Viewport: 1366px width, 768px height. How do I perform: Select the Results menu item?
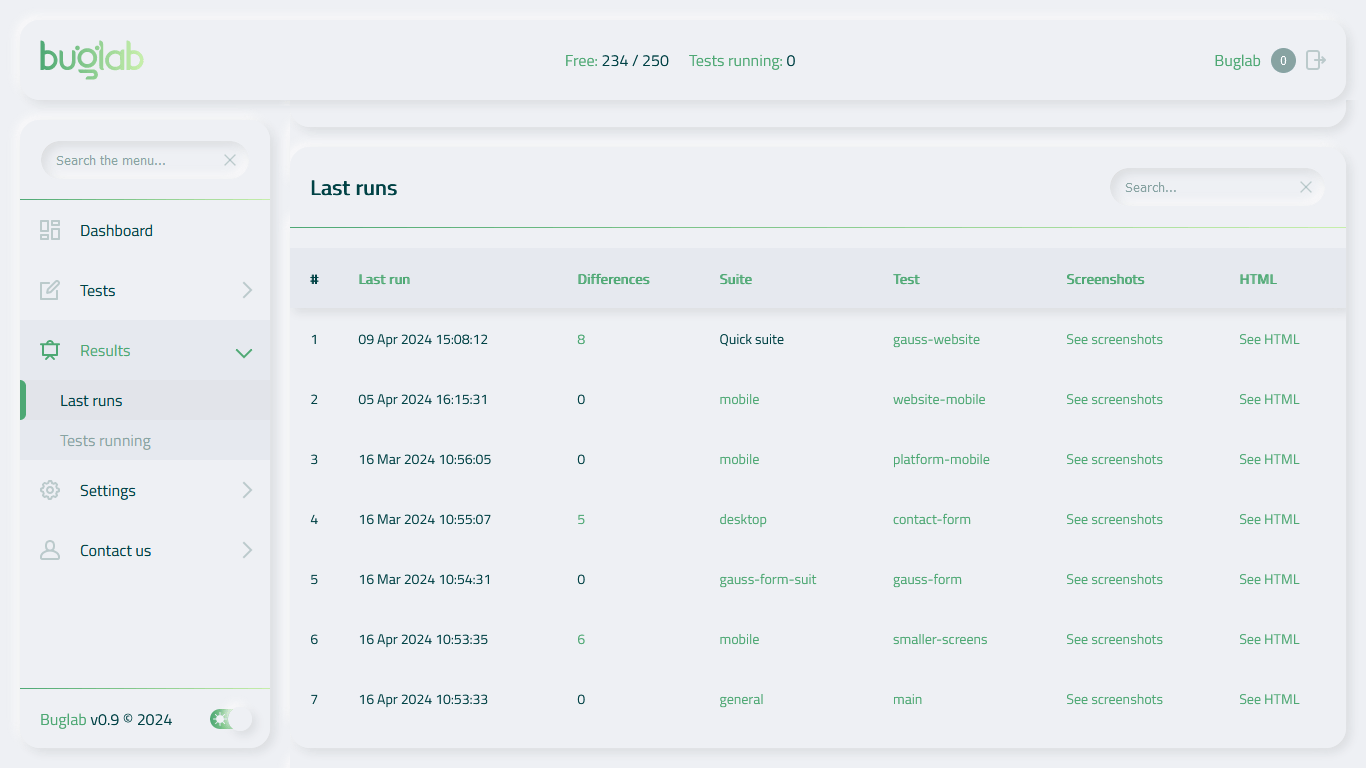point(145,350)
